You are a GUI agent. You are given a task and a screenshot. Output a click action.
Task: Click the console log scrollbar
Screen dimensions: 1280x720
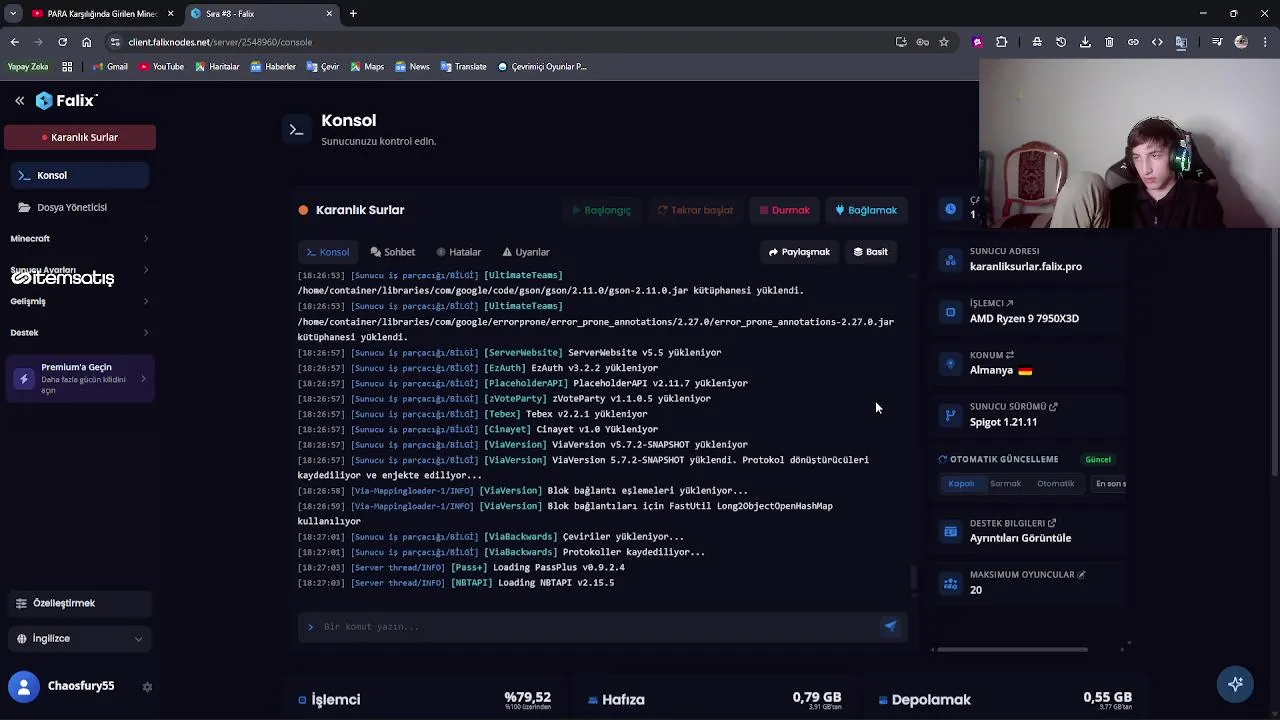912,577
